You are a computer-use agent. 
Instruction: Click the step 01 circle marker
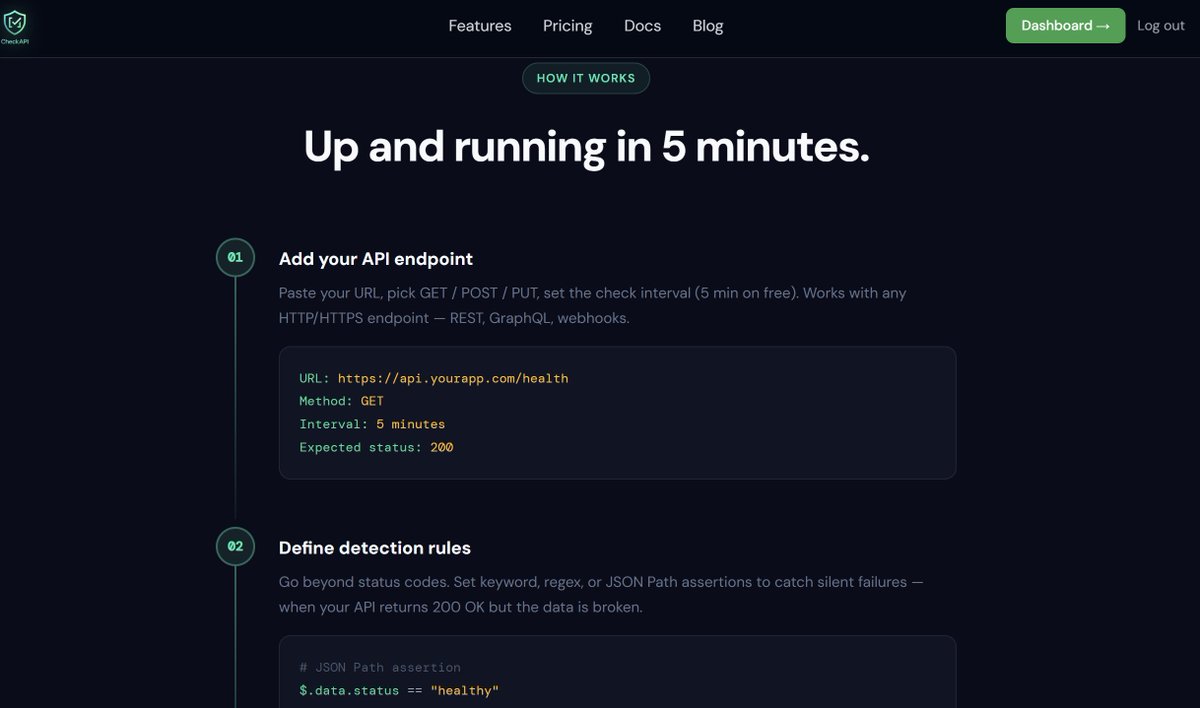pos(235,257)
